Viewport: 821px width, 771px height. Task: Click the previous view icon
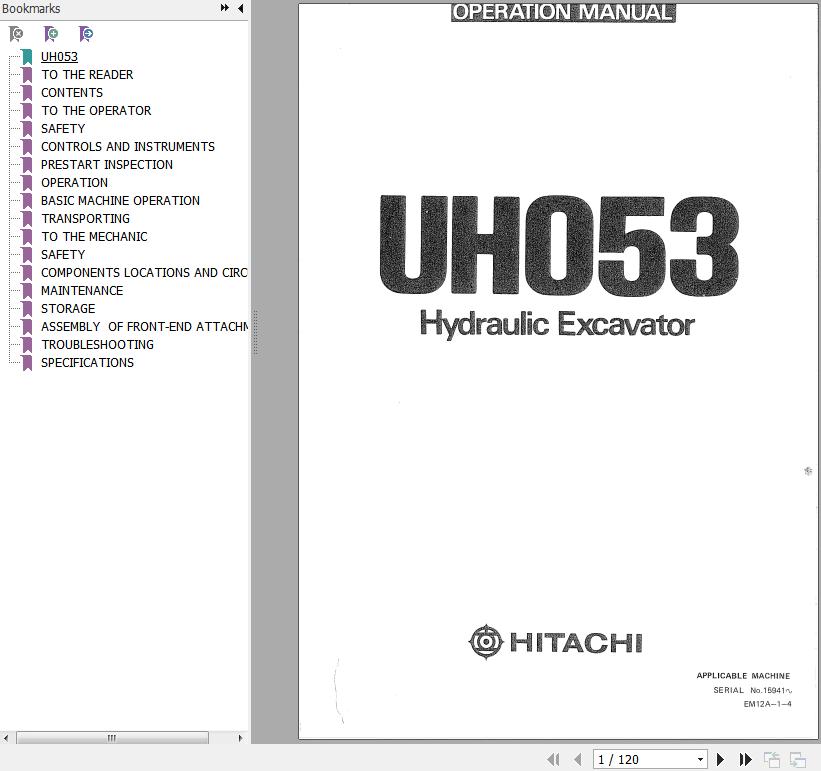tap(772, 759)
